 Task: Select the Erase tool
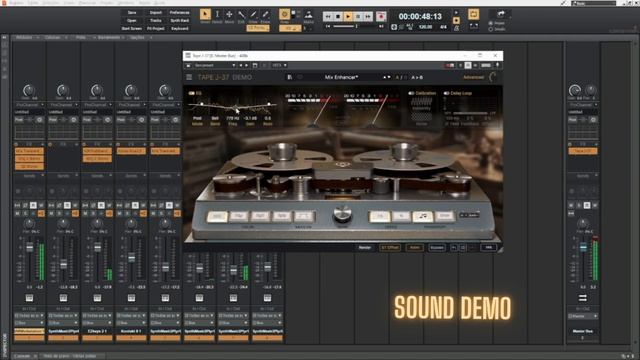click(x=265, y=15)
